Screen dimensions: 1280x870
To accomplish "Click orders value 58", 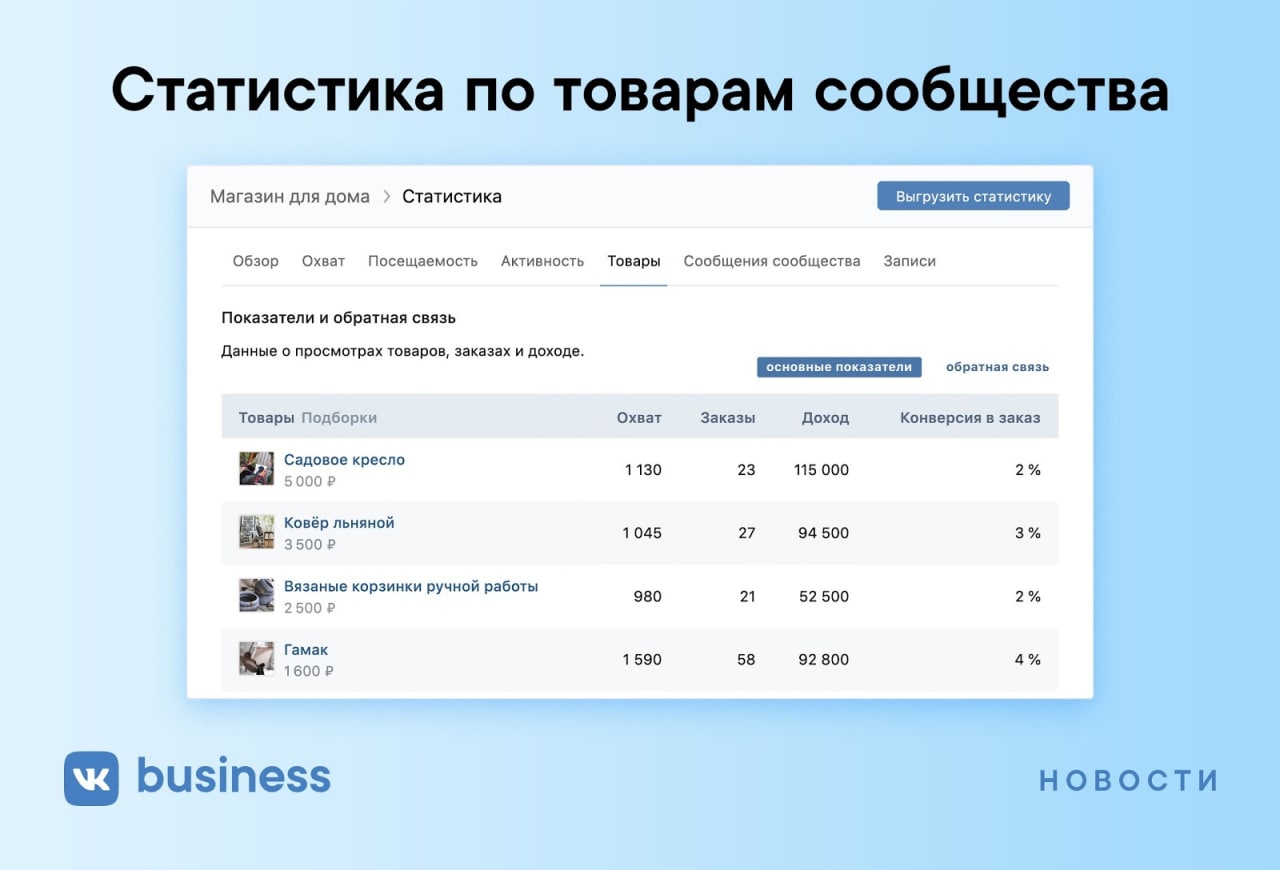I will coord(746,660).
